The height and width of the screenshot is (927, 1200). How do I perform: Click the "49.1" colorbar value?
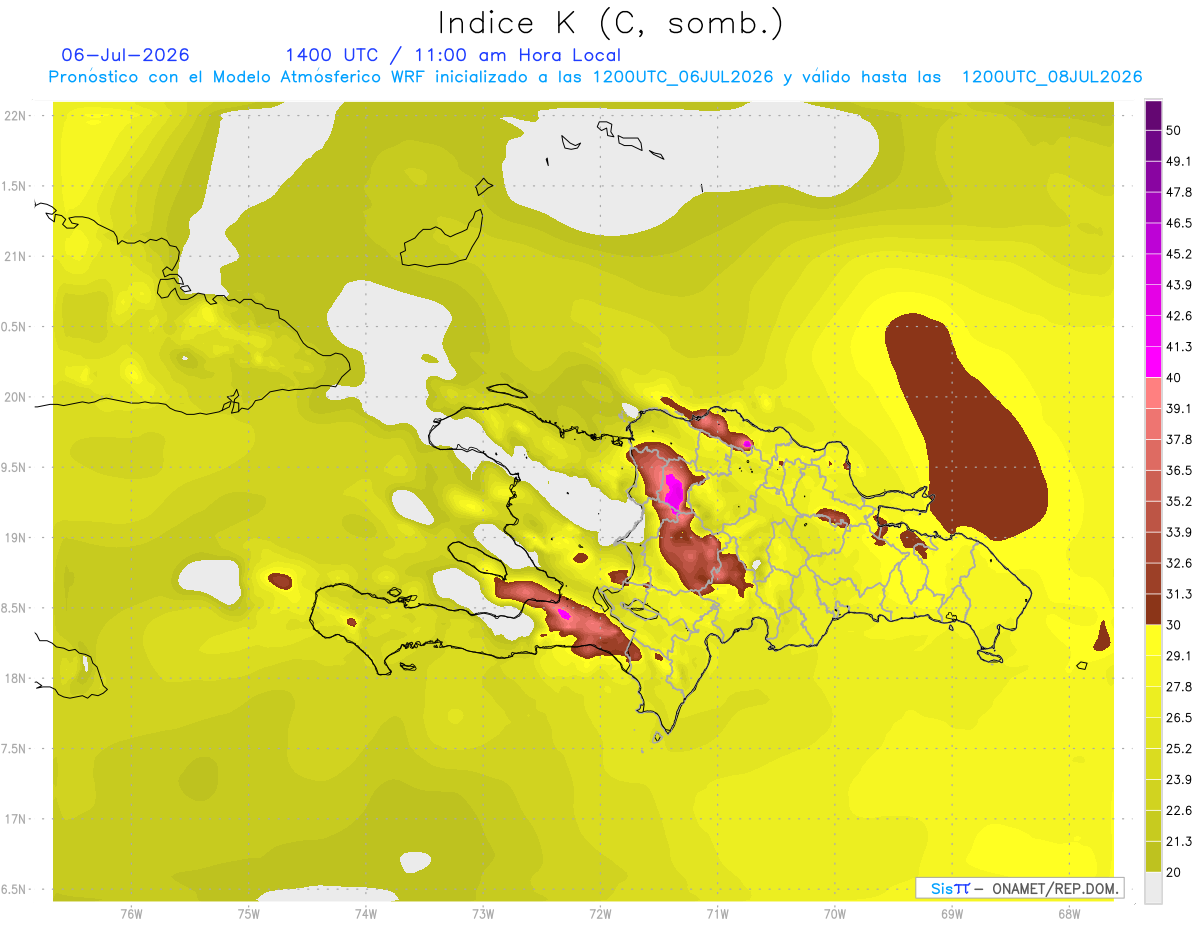click(x=1179, y=161)
